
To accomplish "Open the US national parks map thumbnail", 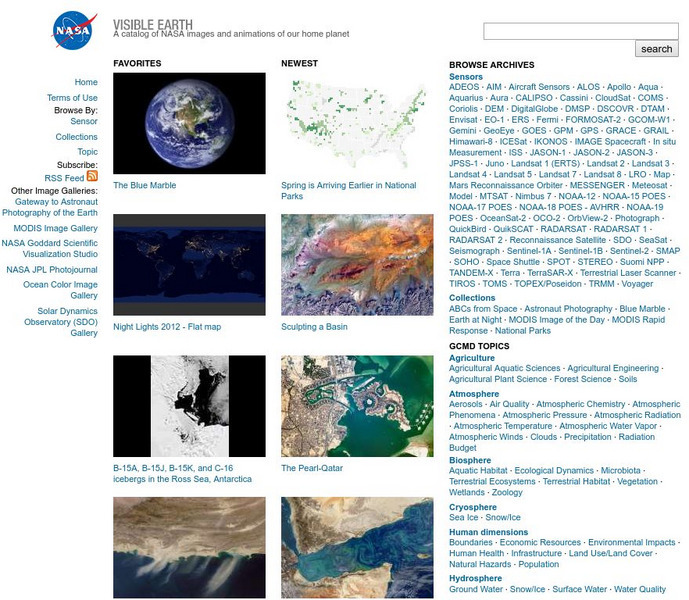I will coord(357,123).
